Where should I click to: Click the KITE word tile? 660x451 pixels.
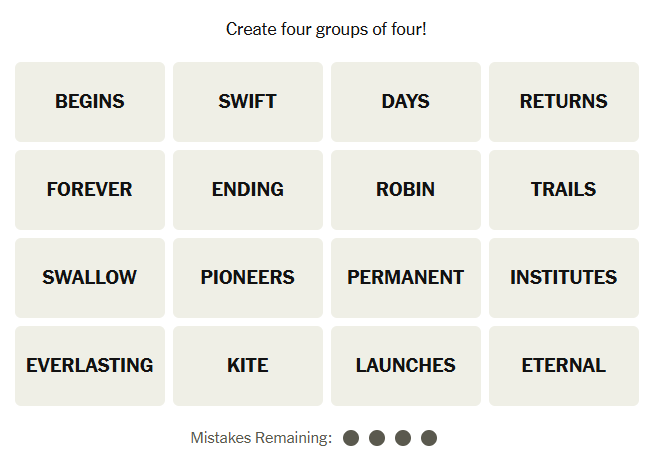pyautogui.click(x=248, y=366)
